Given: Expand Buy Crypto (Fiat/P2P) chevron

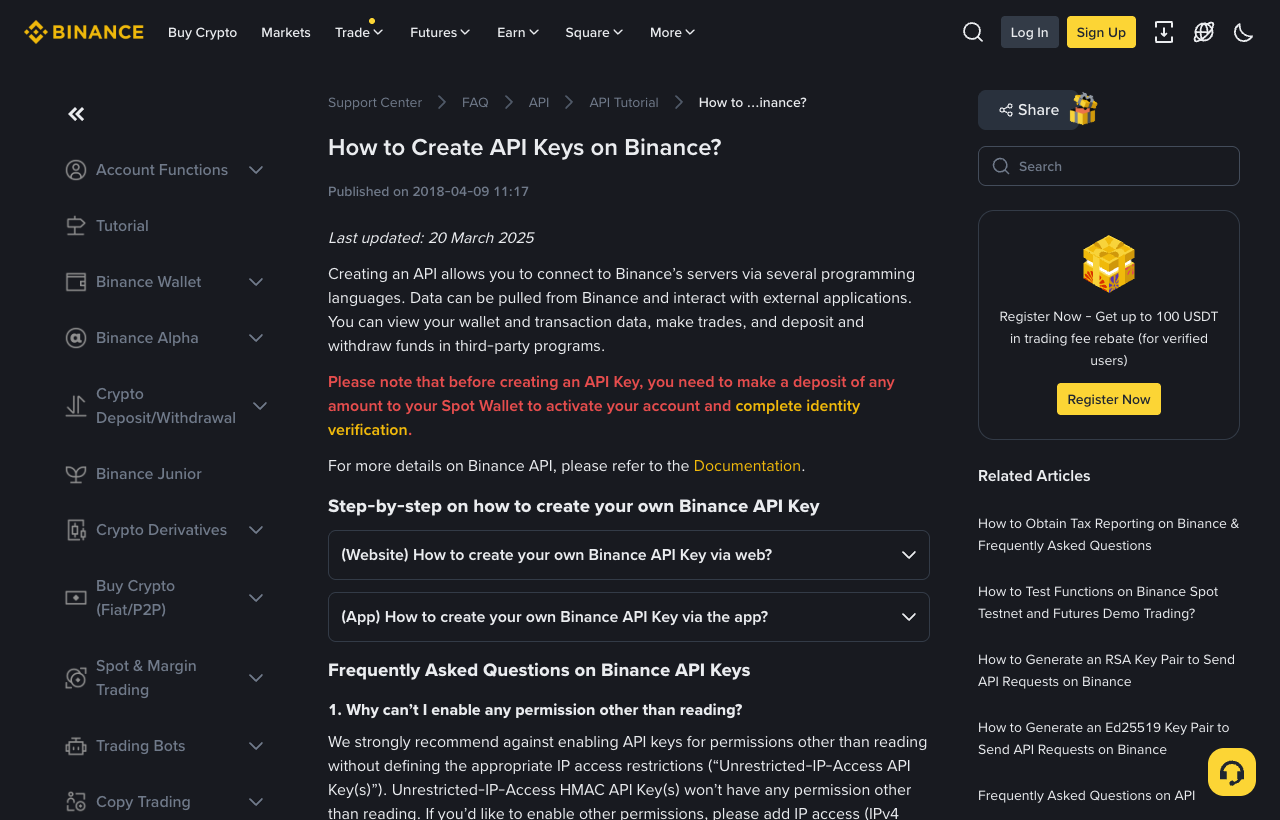Looking at the screenshot, I should coord(256,598).
